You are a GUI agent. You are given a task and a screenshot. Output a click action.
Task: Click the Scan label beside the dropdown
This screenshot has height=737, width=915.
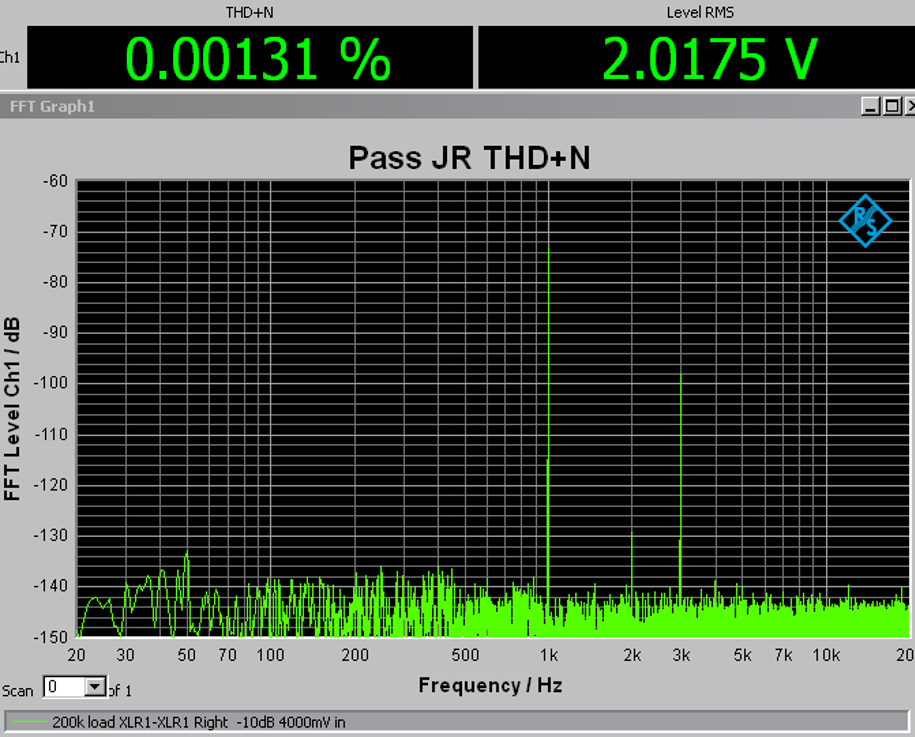click(17, 691)
